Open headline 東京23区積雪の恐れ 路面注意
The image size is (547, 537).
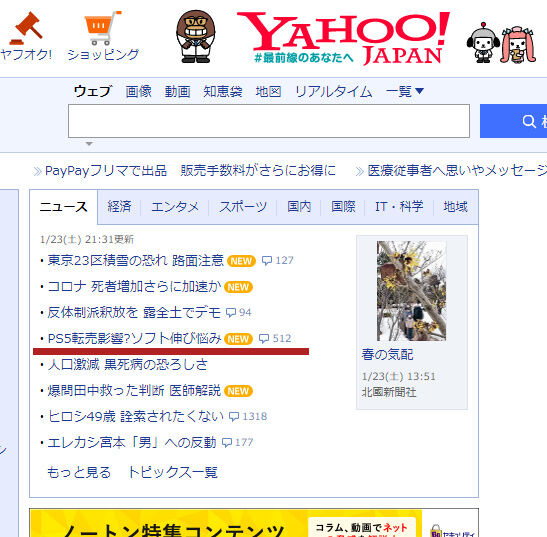135,261
